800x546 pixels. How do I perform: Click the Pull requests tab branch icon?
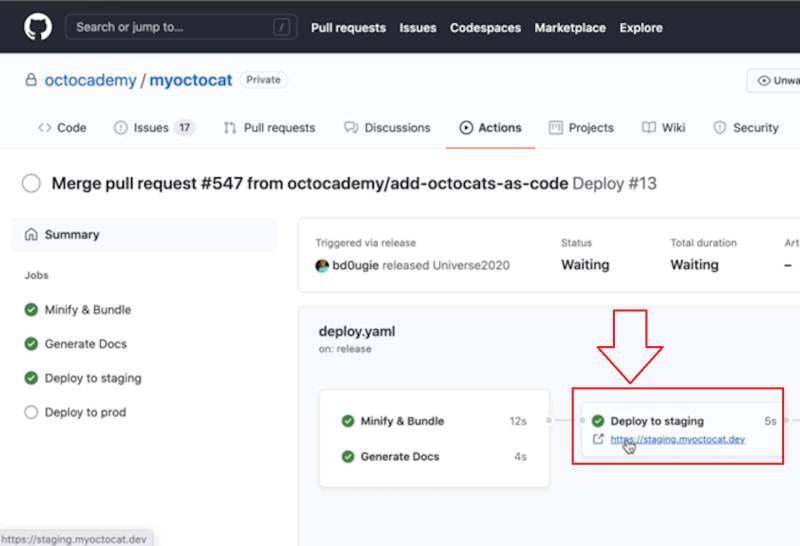230,128
